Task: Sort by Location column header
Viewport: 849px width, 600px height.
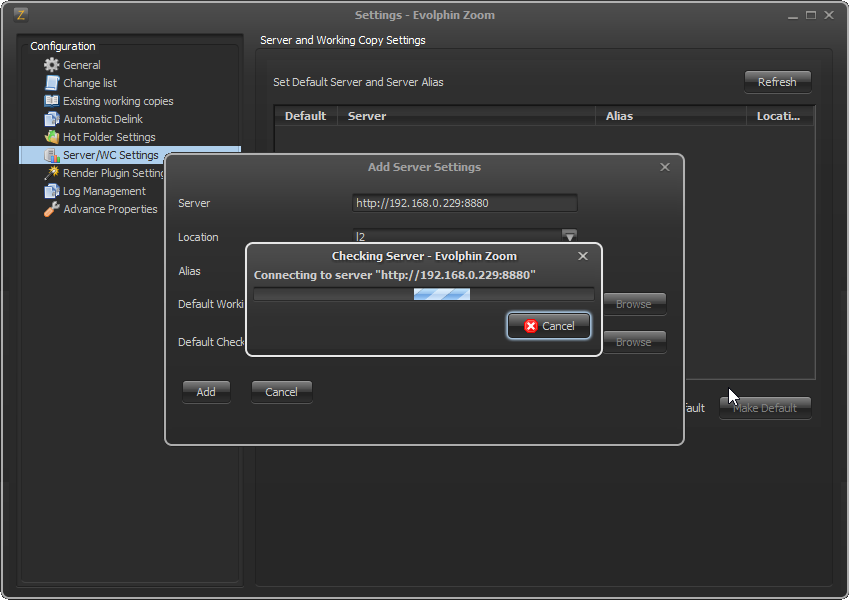Action: pyautogui.click(x=780, y=116)
